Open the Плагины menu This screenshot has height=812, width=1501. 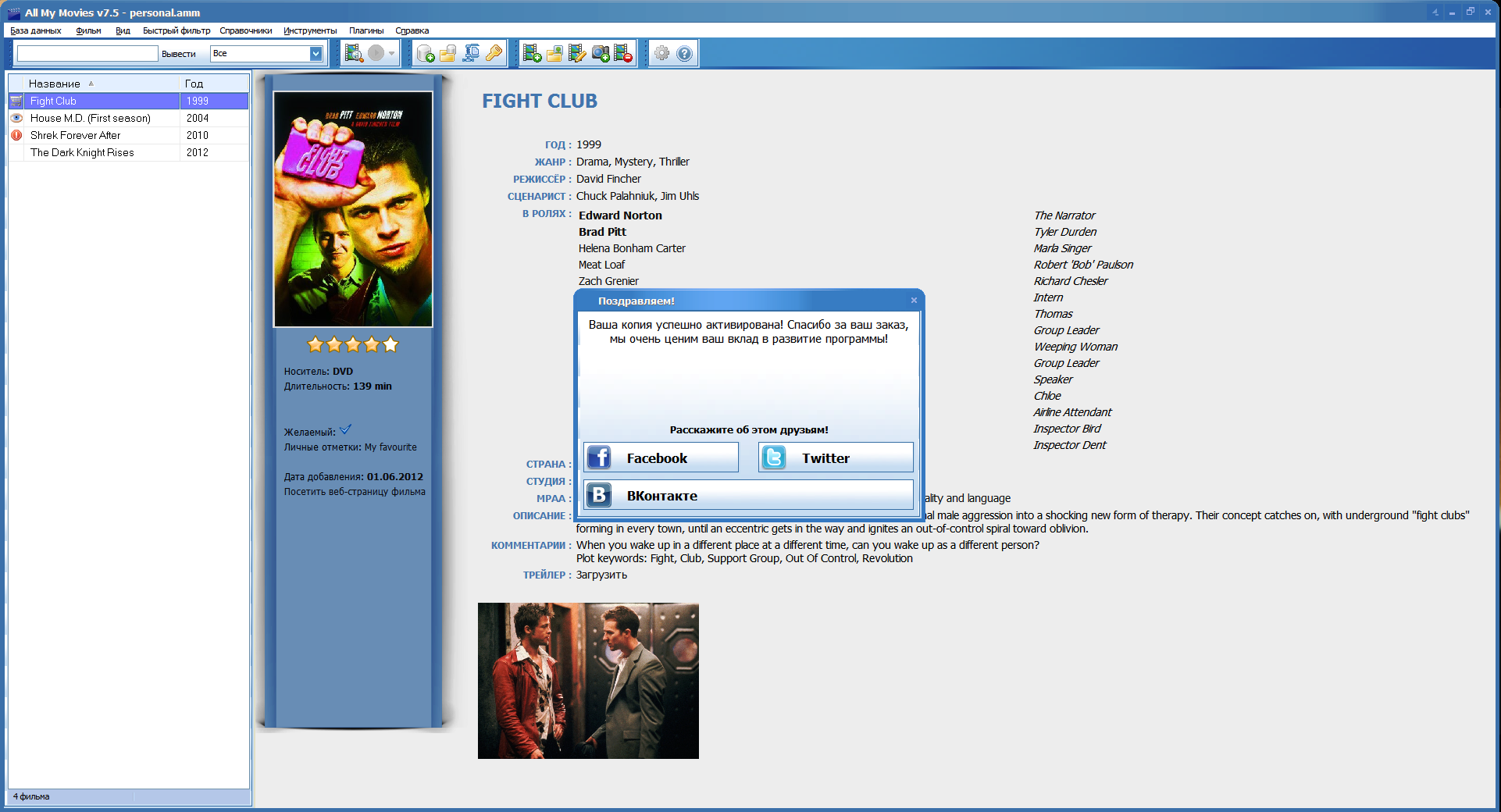pos(365,30)
